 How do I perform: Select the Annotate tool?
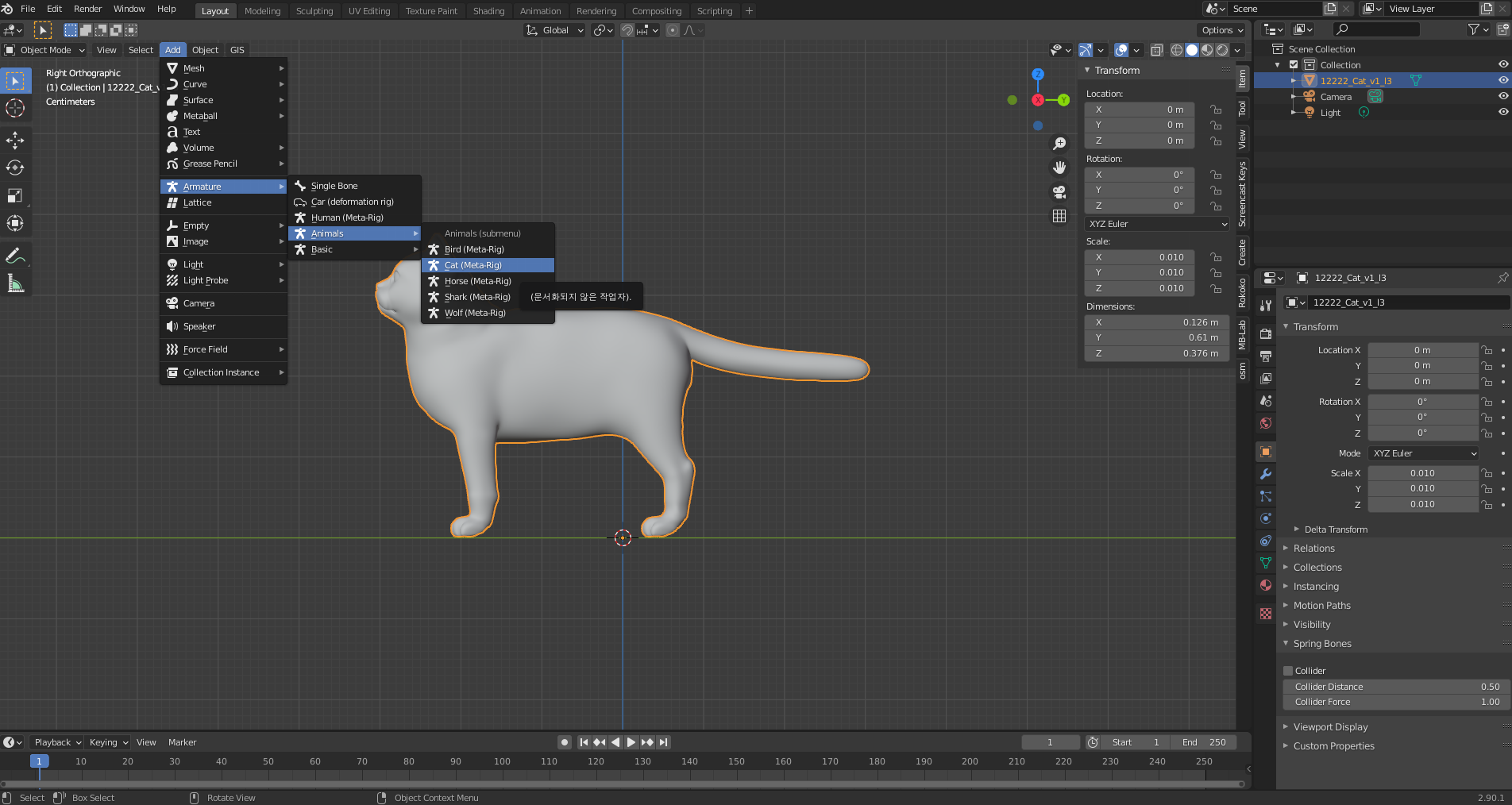click(x=15, y=256)
